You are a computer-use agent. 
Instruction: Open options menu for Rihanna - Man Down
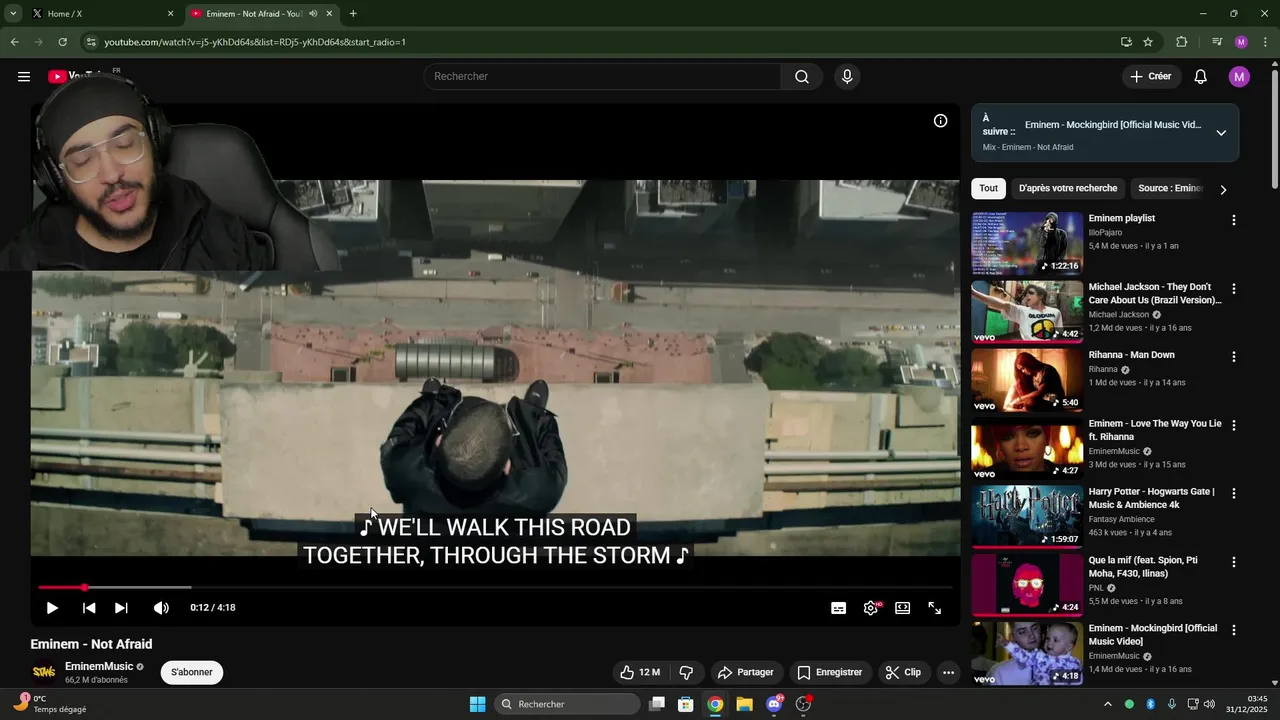pos(1233,357)
